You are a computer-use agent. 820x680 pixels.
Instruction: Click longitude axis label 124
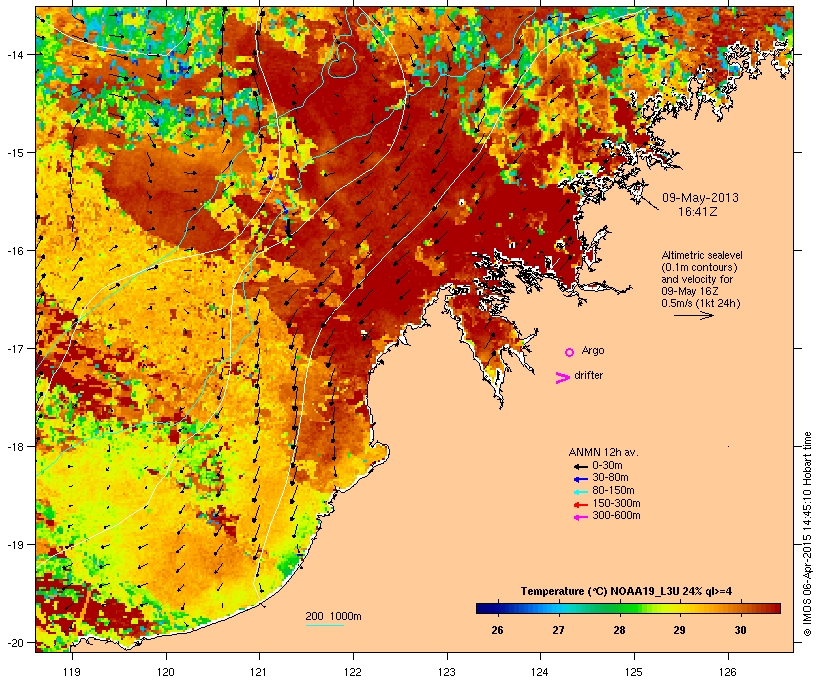540,672
